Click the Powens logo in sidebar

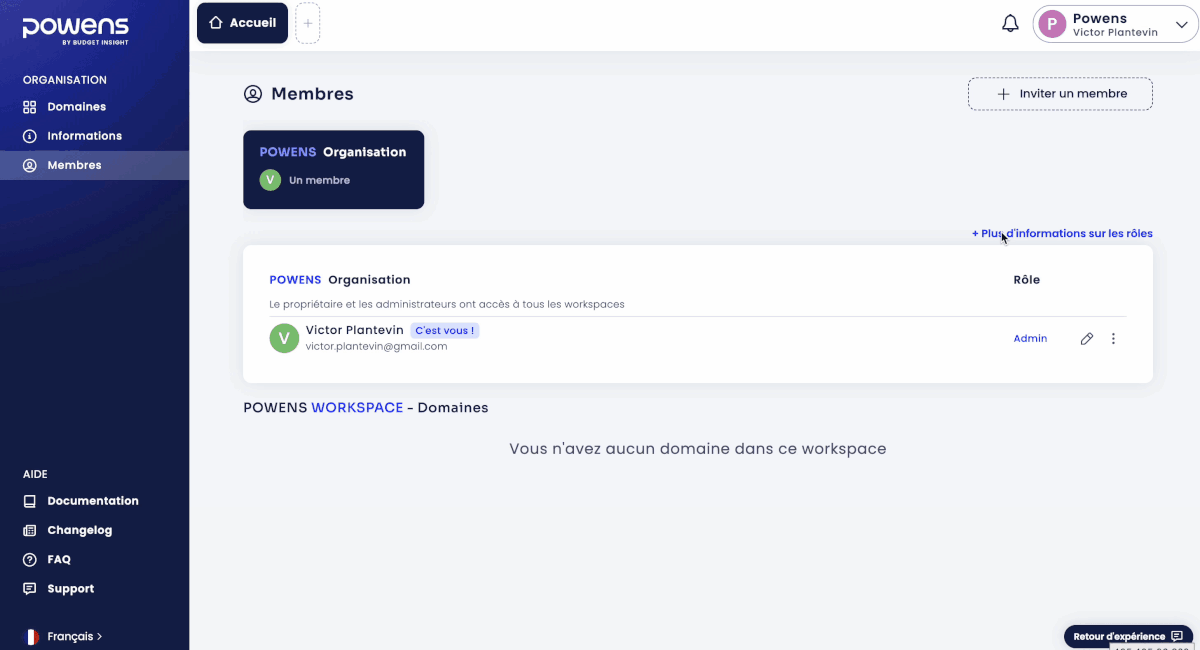(x=75, y=30)
